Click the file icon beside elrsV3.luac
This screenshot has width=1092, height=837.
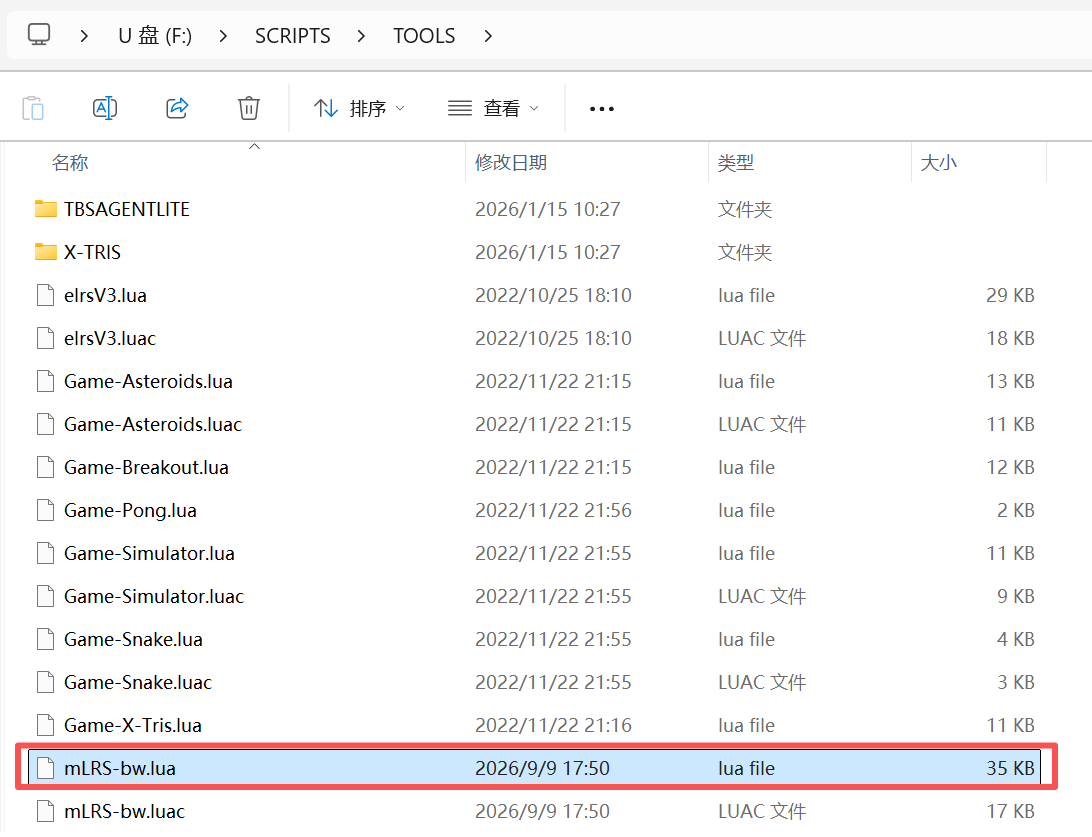(x=45, y=338)
